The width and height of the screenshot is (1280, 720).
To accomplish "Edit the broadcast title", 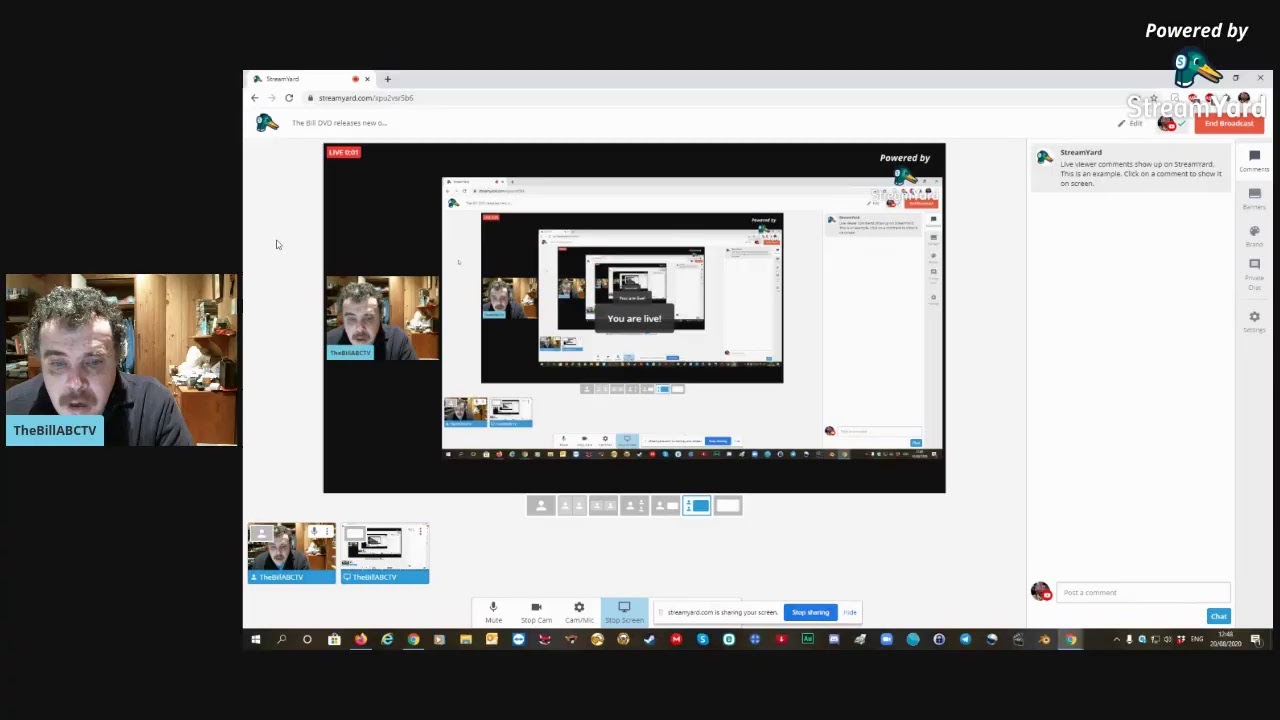I will [1131, 123].
